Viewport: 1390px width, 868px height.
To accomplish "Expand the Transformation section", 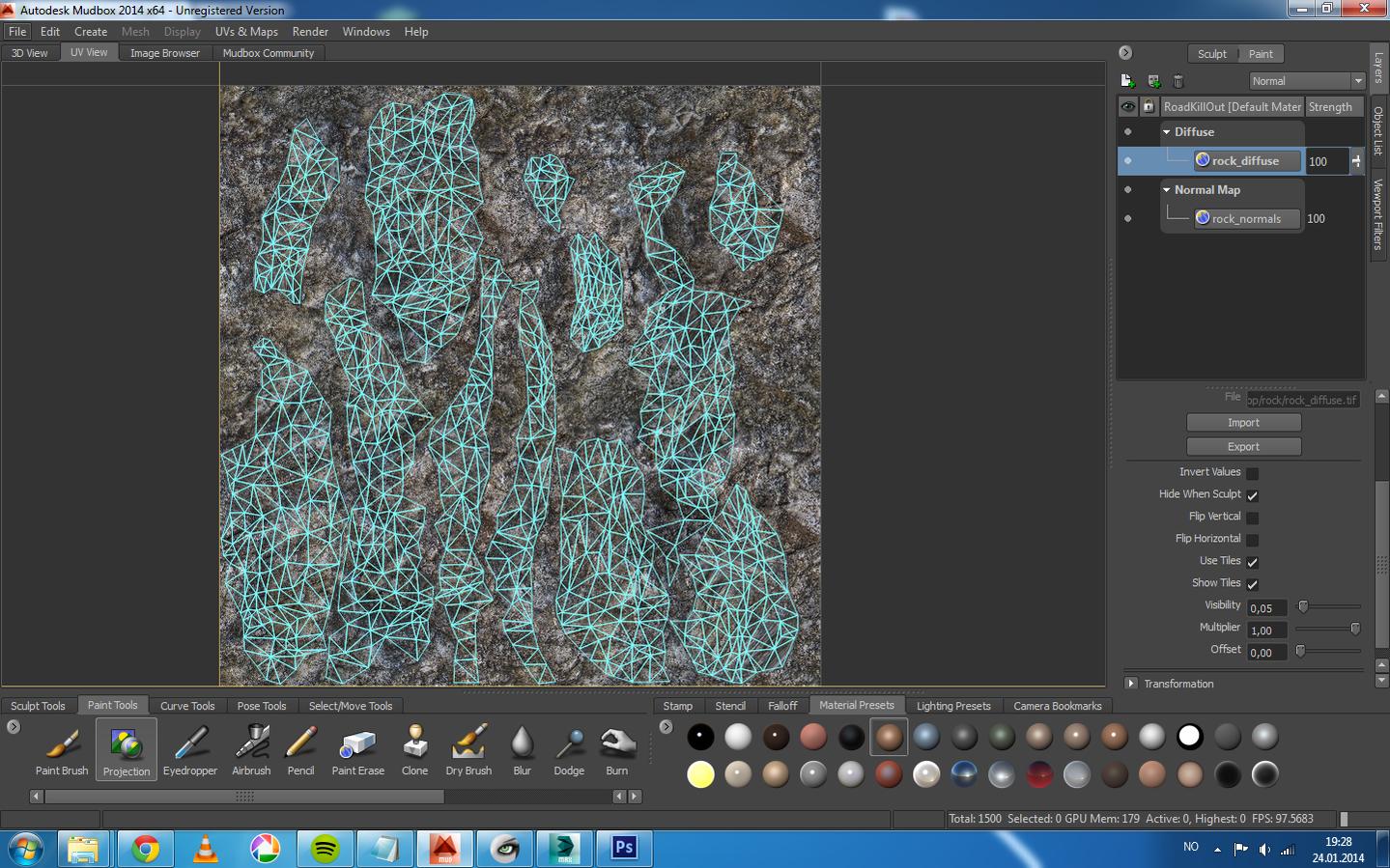I will [x=1130, y=684].
